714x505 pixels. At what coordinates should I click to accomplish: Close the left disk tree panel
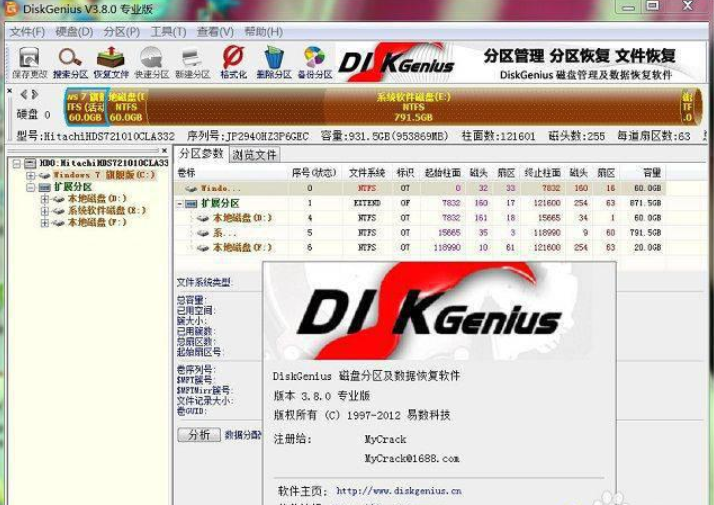coord(163,152)
